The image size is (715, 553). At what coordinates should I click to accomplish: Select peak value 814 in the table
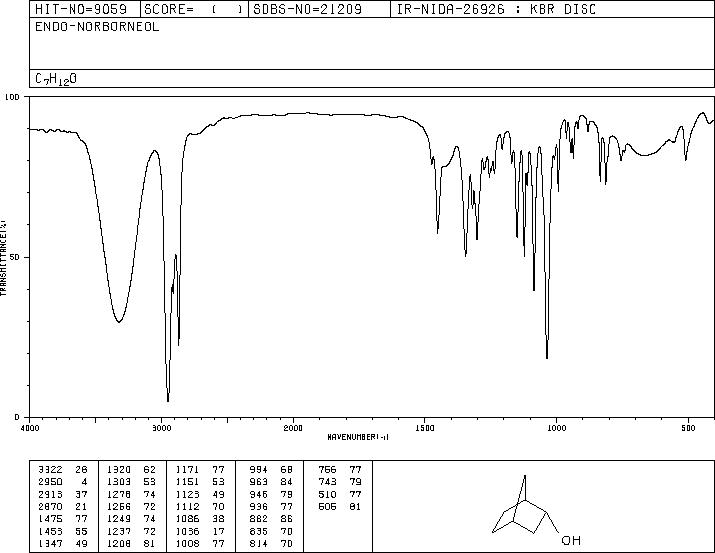click(x=259, y=543)
